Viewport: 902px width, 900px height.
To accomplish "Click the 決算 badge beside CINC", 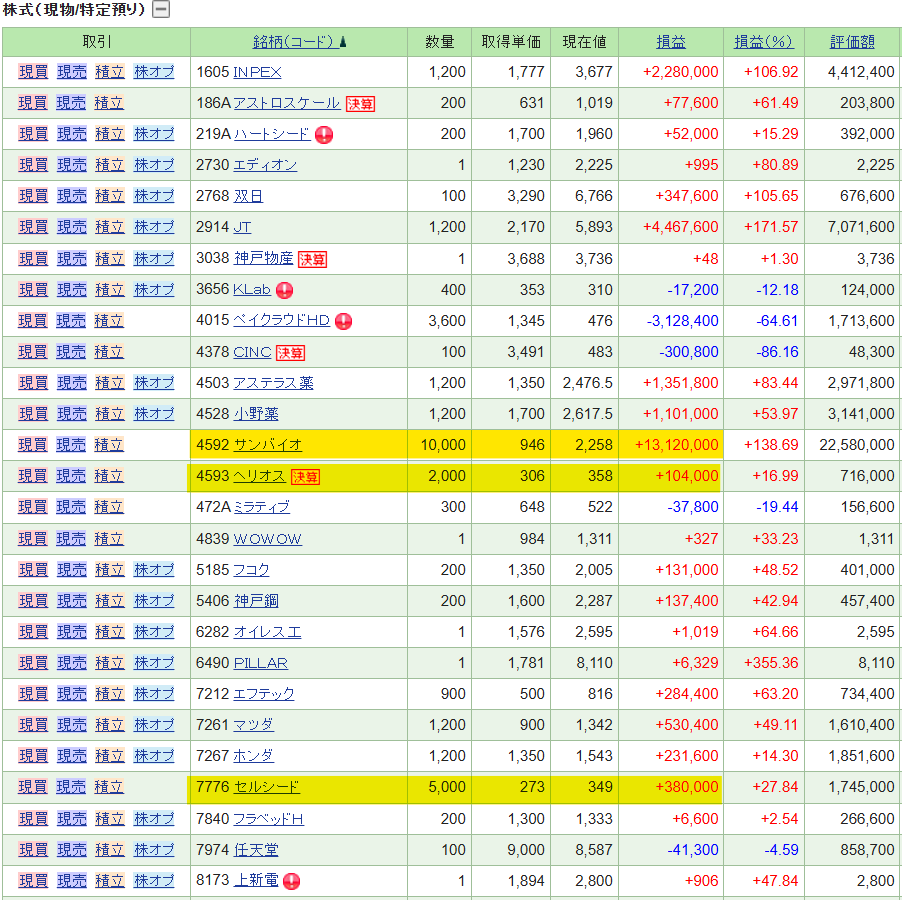I will pos(291,353).
